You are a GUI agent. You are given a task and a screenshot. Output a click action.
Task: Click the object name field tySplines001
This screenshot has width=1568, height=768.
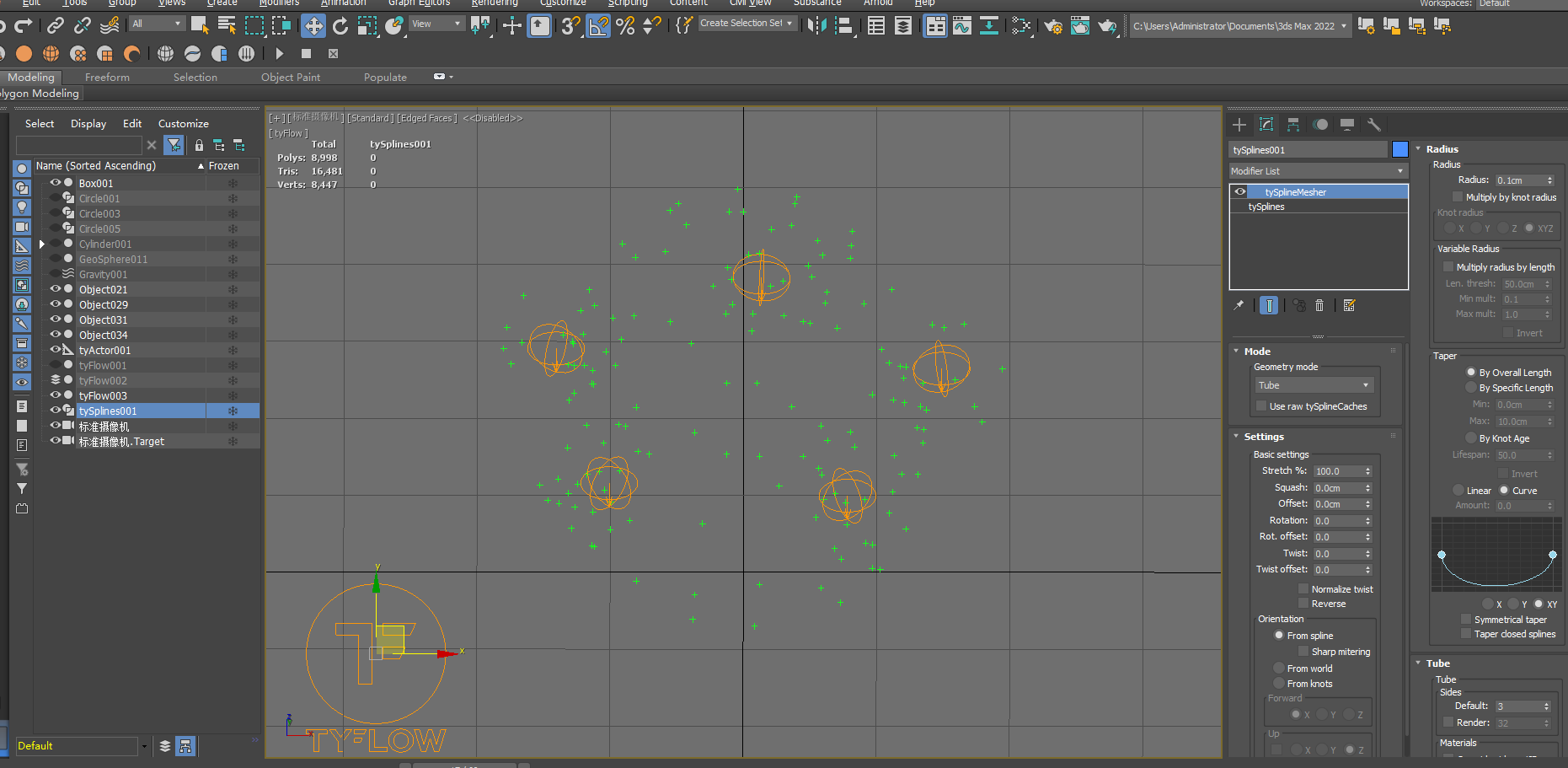point(1308,149)
